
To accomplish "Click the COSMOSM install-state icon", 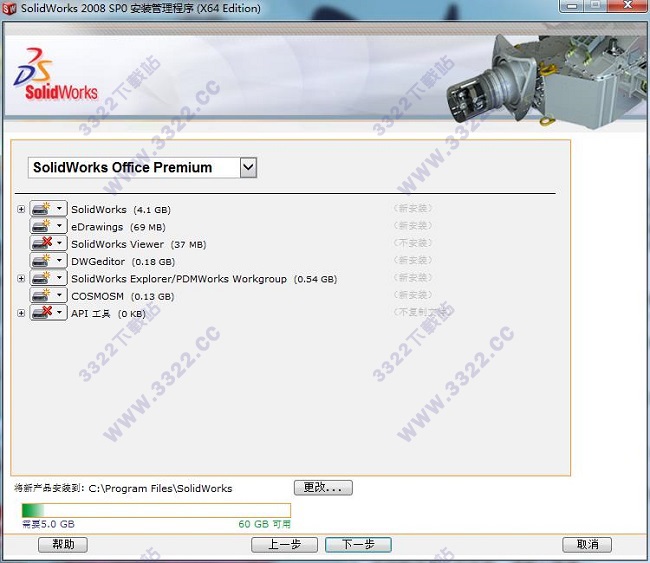I will (x=42, y=296).
